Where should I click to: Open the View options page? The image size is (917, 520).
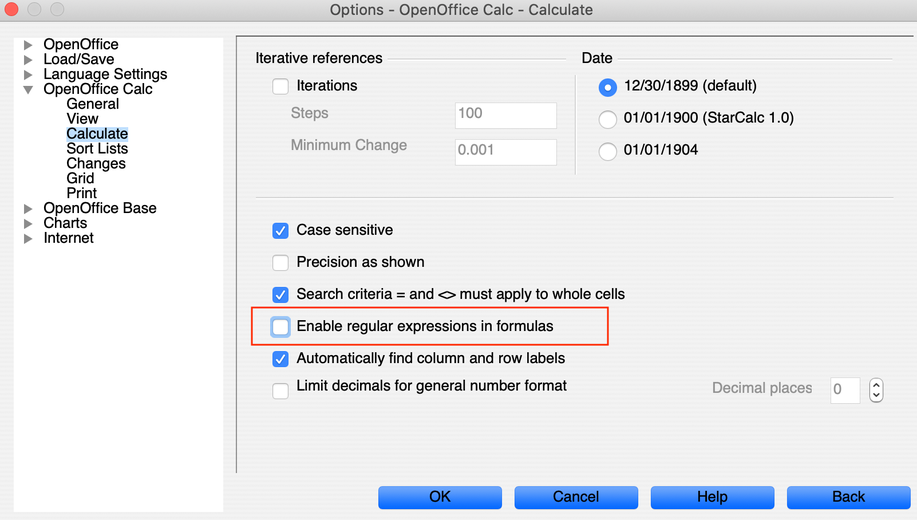point(82,119)
